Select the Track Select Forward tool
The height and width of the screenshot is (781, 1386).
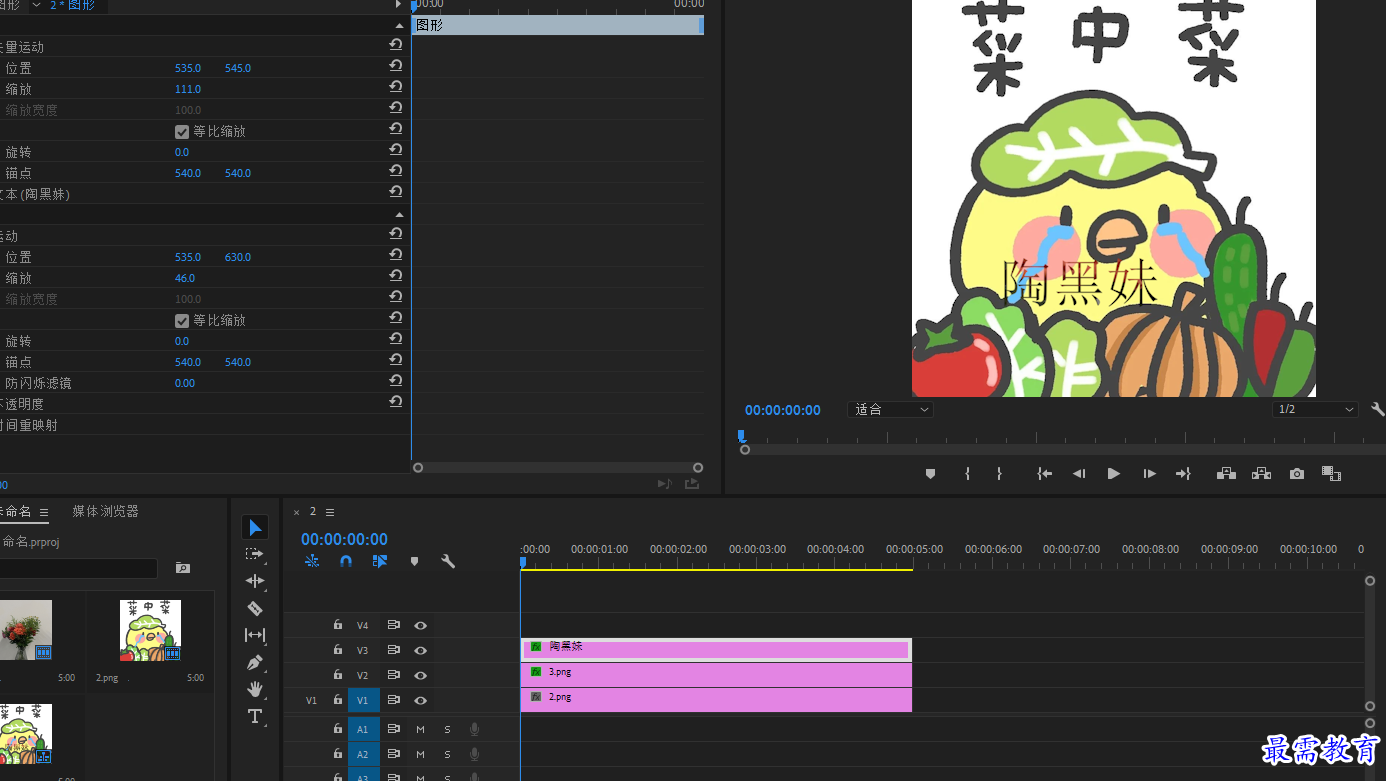255,554
